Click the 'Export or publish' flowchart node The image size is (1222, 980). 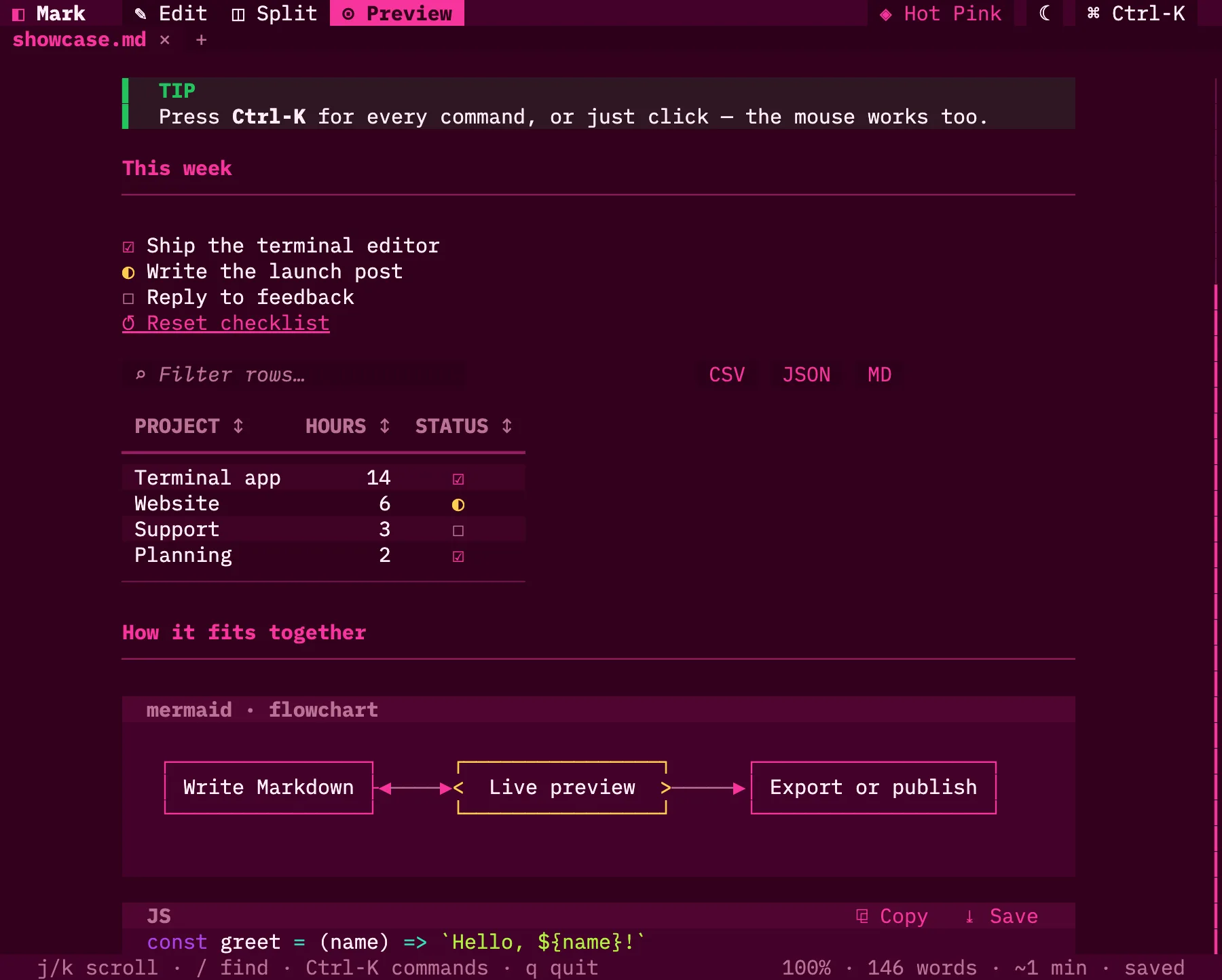(x=874, y=787)
